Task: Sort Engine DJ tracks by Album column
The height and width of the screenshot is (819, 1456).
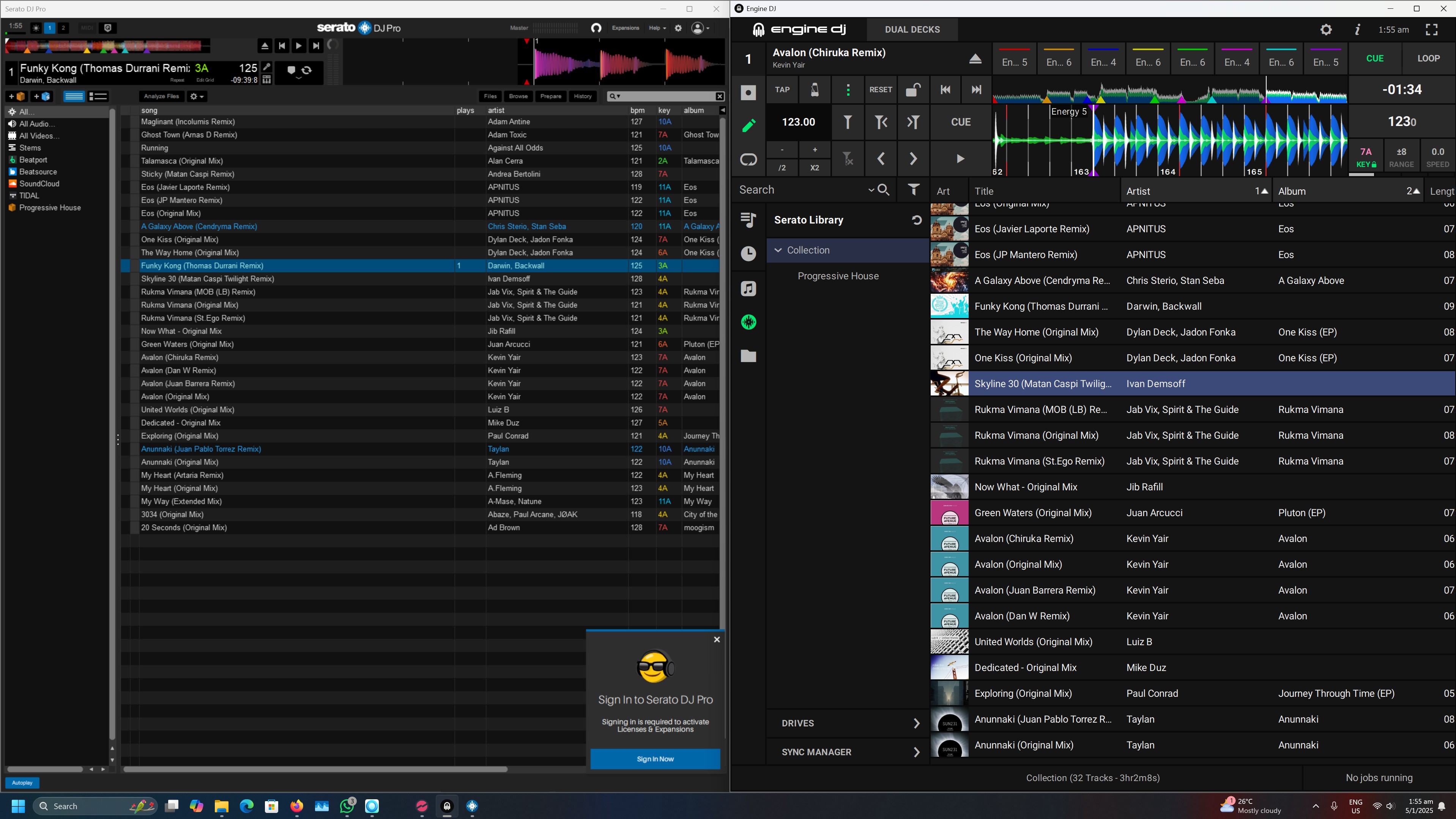Action: tap(1348, 191)
